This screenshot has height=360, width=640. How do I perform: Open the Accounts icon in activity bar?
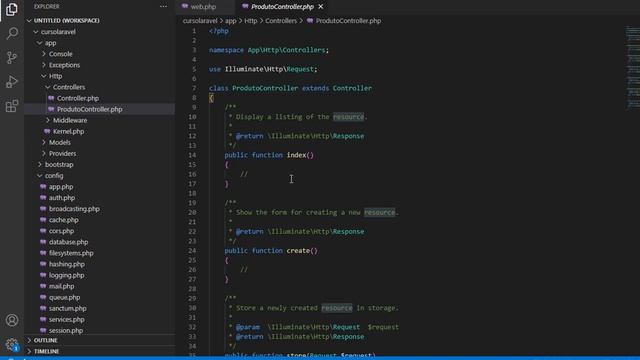(12, 320)
